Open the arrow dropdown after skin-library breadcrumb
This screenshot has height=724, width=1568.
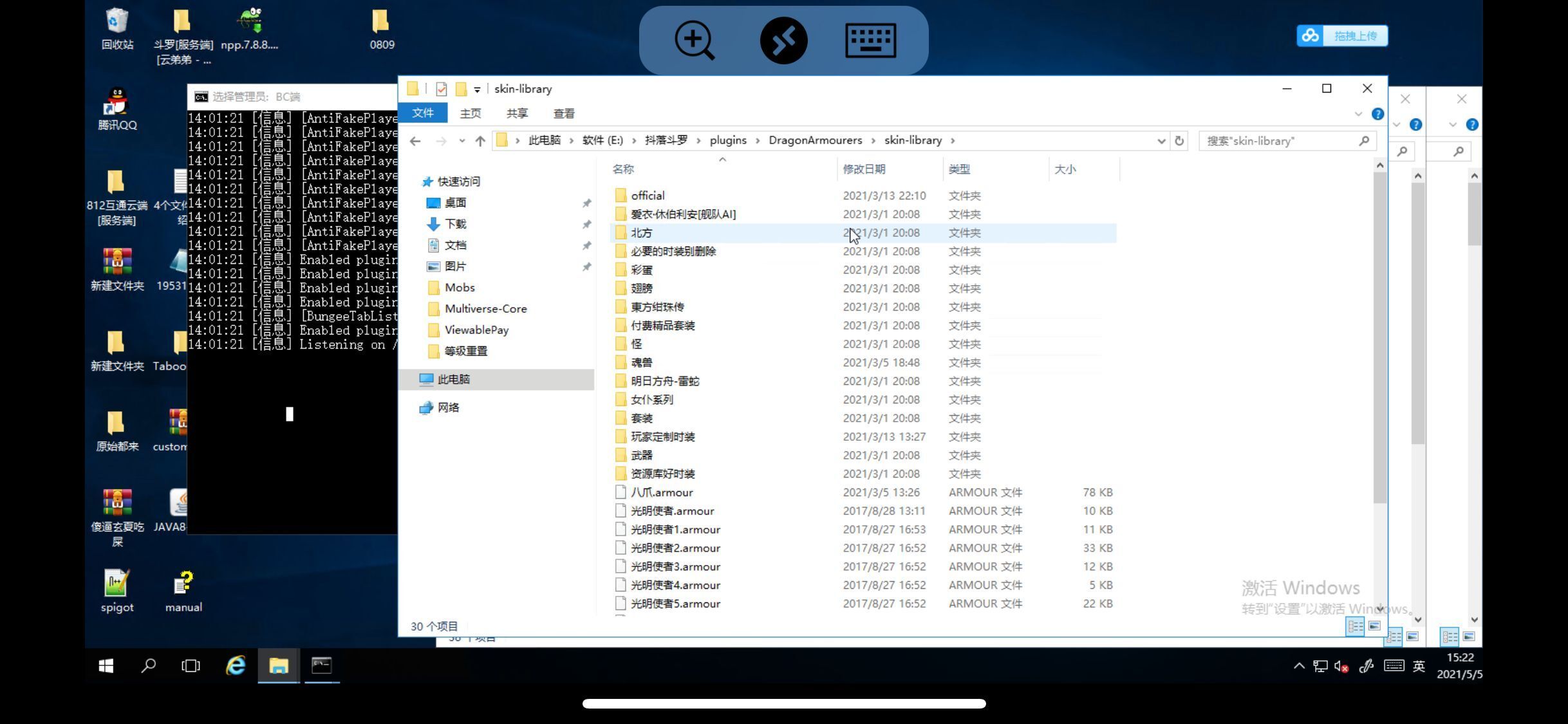[953, 140]
